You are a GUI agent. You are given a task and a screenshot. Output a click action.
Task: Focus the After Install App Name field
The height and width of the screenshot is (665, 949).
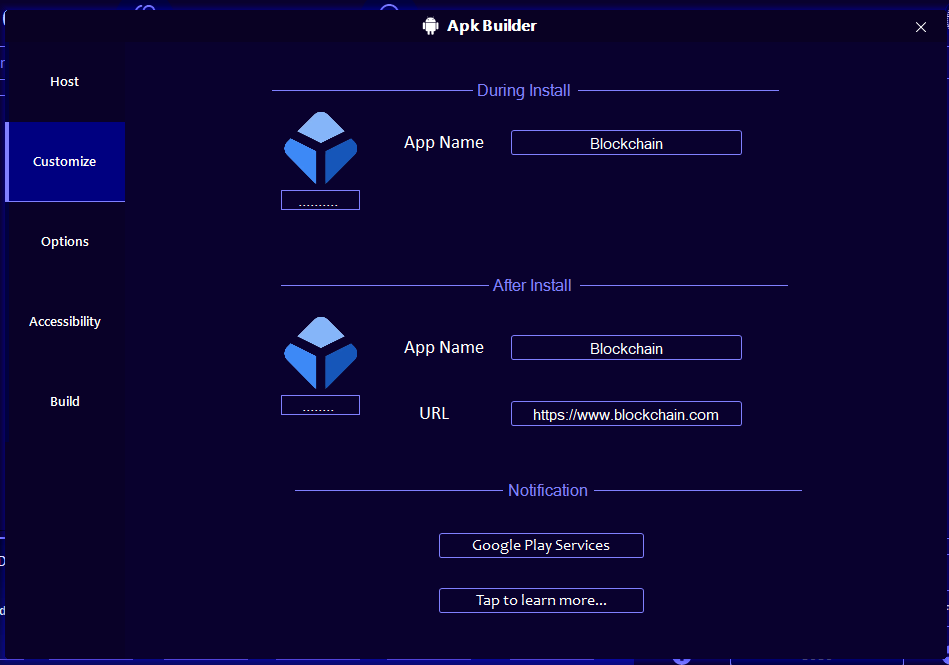click(x=626, y=348)
